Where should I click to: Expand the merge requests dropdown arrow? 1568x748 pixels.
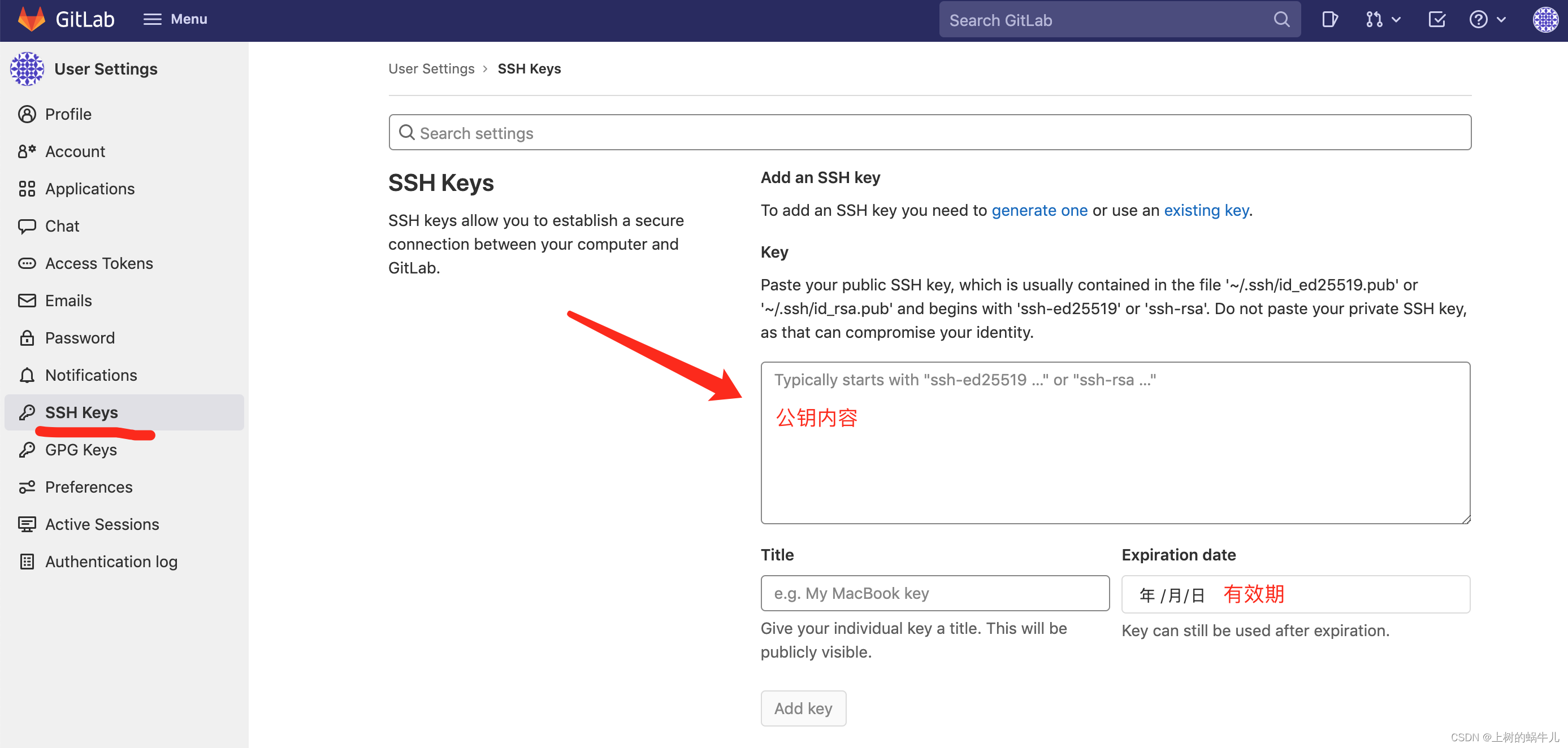click(x=1396, y=19)
